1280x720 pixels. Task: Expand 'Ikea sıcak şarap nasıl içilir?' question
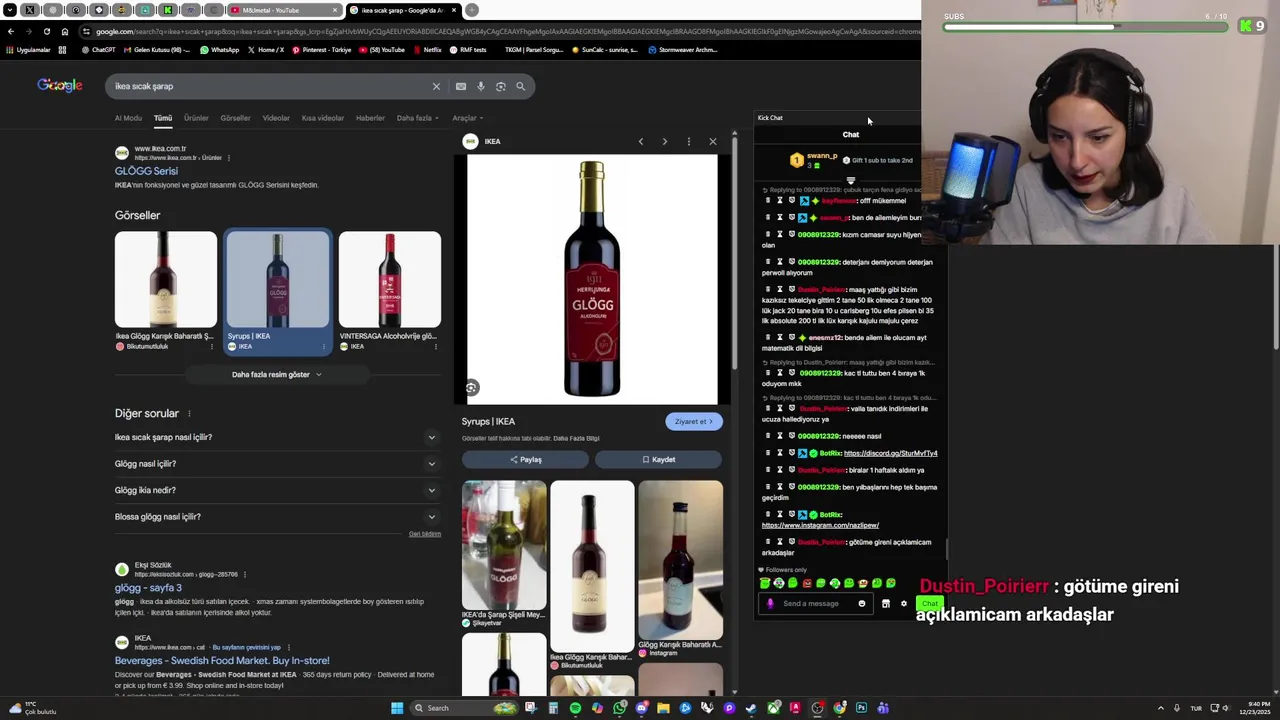tap(275, 437)
